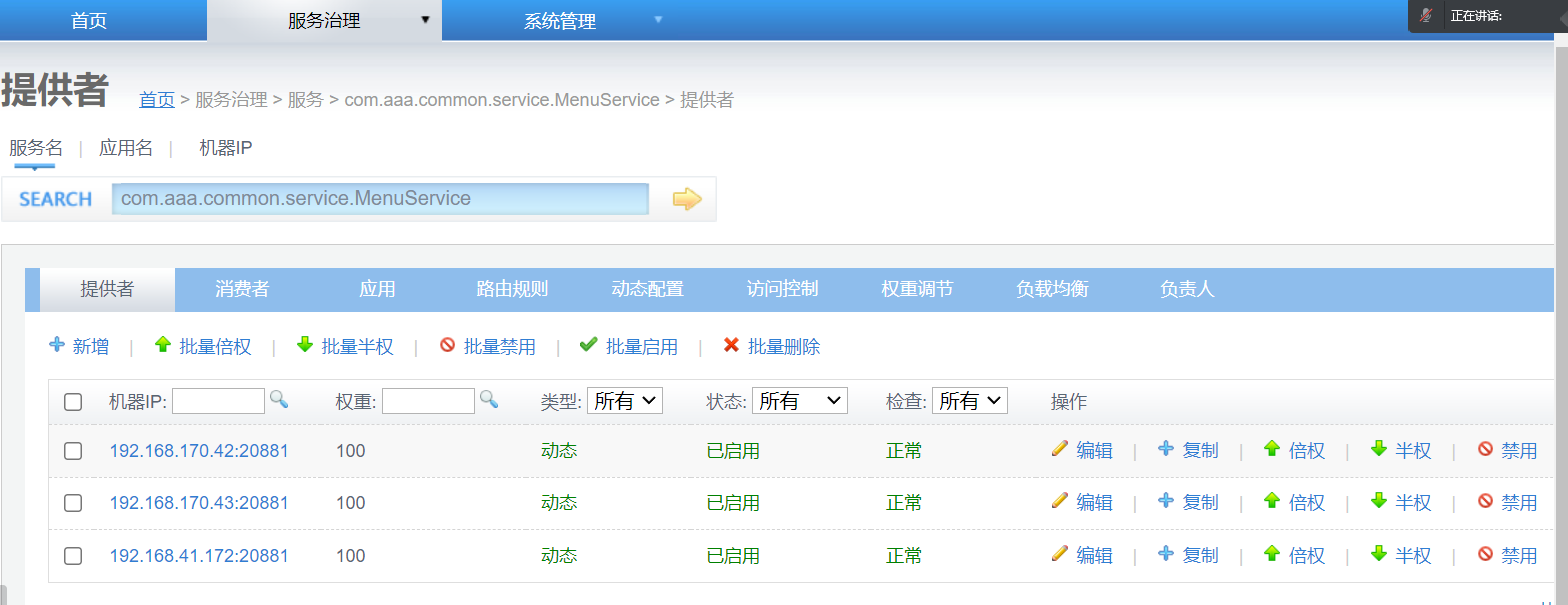This screenshot has width=1568, height=605.
Task: Open 负责人 tab
Action: click(x=1187, y=289)
